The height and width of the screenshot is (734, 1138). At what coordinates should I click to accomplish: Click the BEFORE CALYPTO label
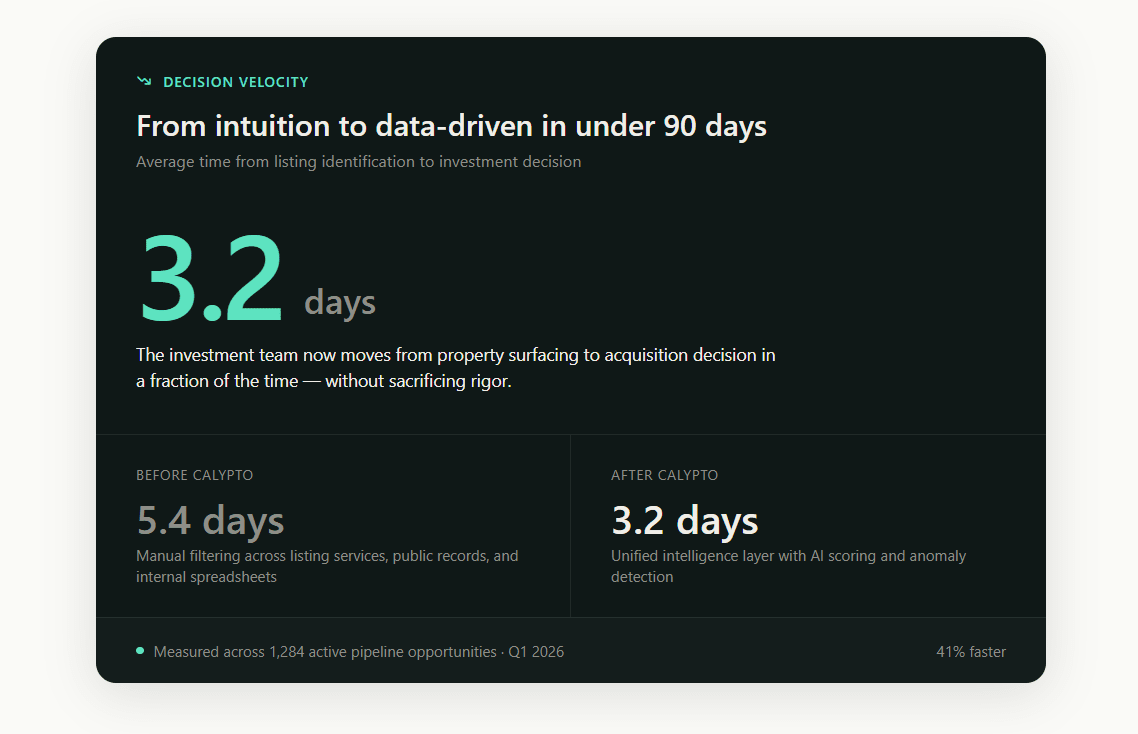click(x=195, y=475)
